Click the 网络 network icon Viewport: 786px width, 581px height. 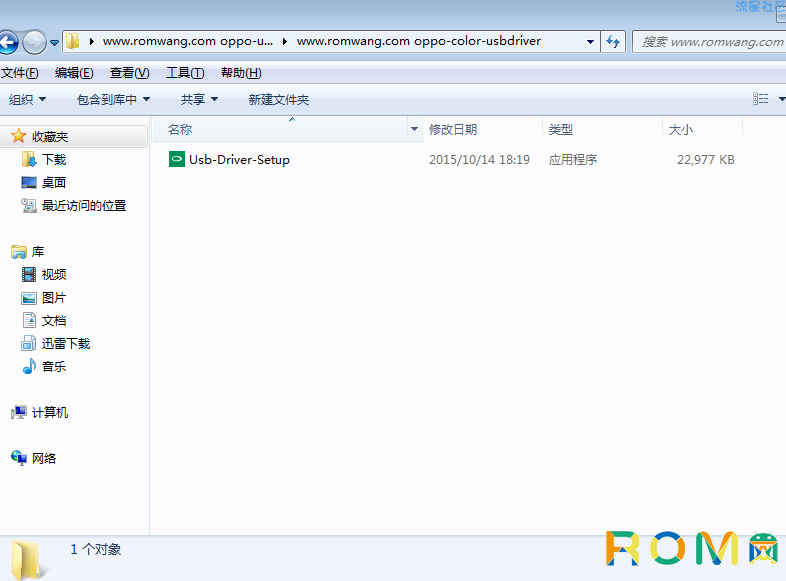click(x=19, y=458)
